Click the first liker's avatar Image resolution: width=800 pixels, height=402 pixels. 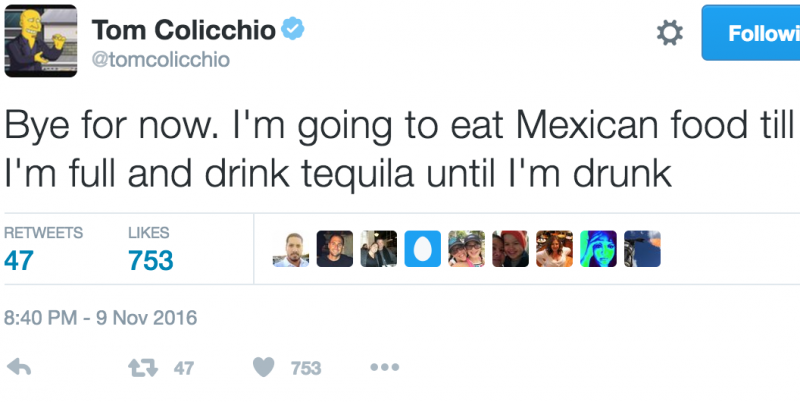coord(290,249)
